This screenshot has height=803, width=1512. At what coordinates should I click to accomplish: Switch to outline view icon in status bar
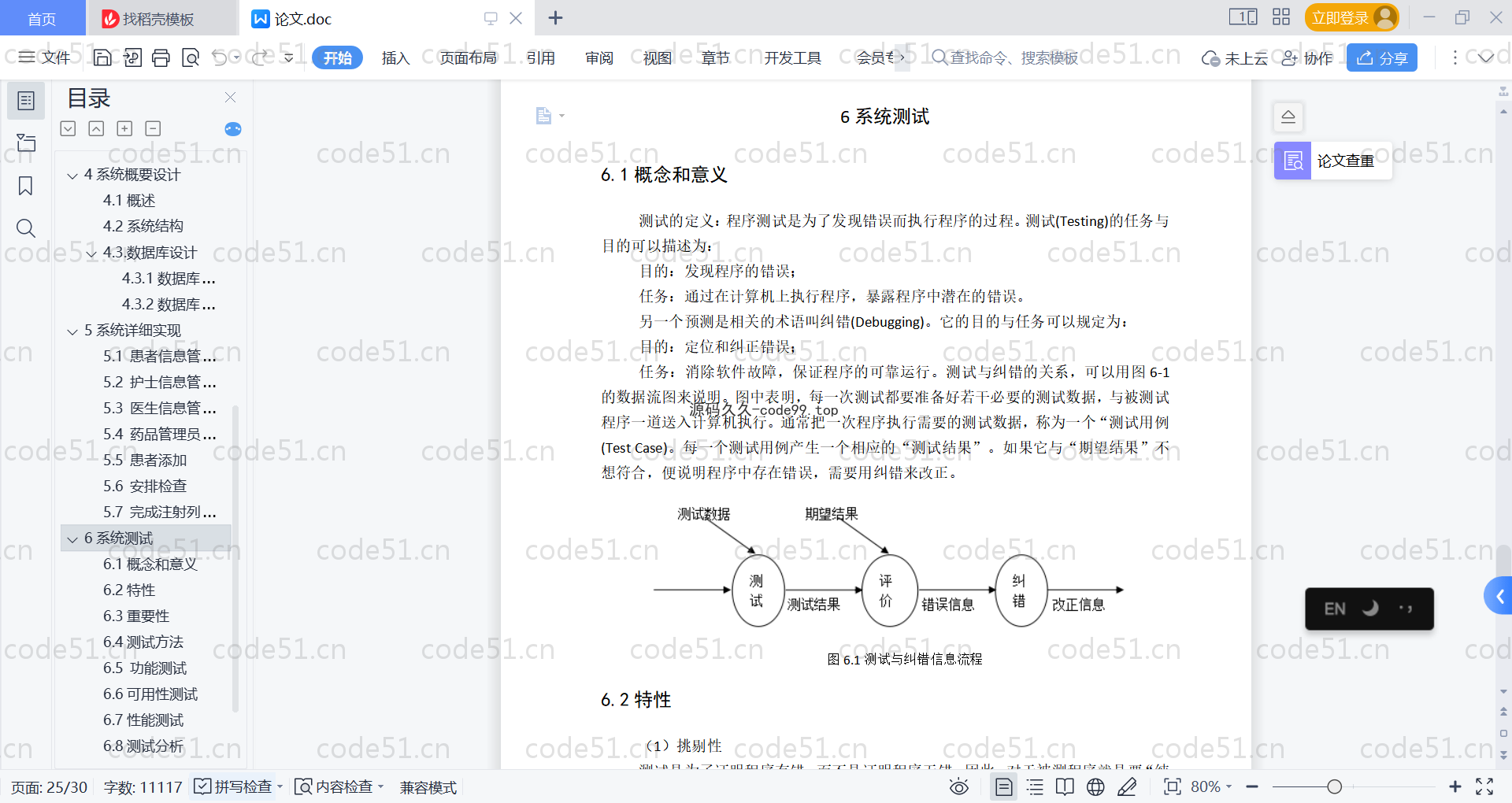point(1035,786)
